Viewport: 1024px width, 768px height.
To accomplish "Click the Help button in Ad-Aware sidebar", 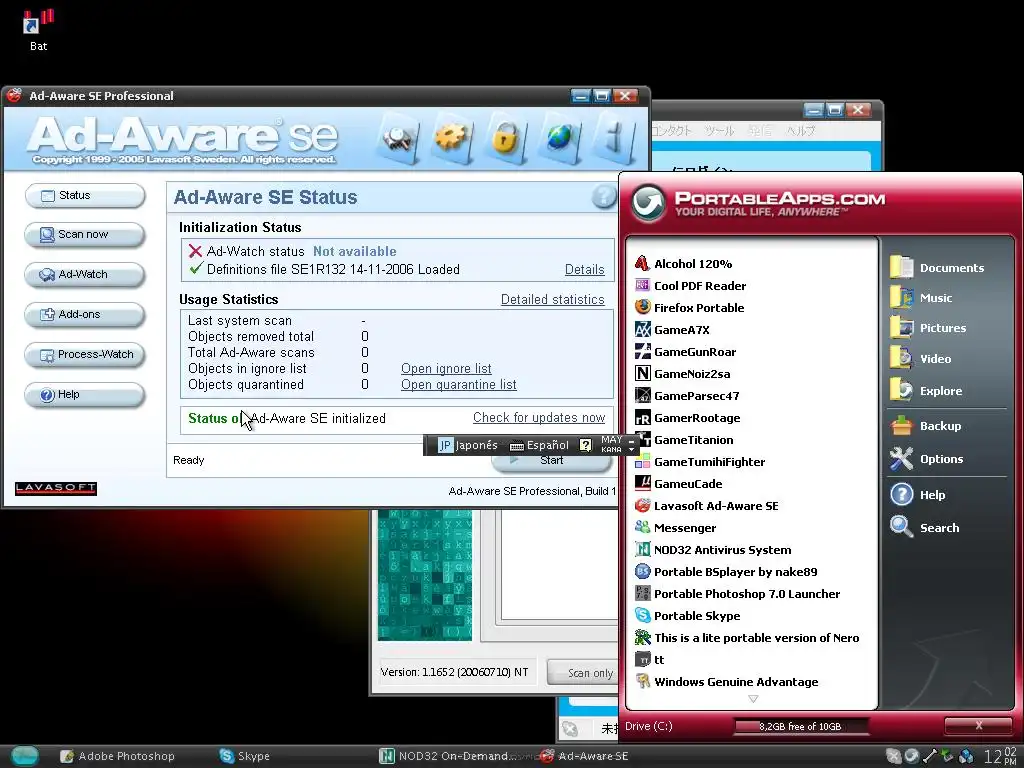I will click(x=85, y=394).
